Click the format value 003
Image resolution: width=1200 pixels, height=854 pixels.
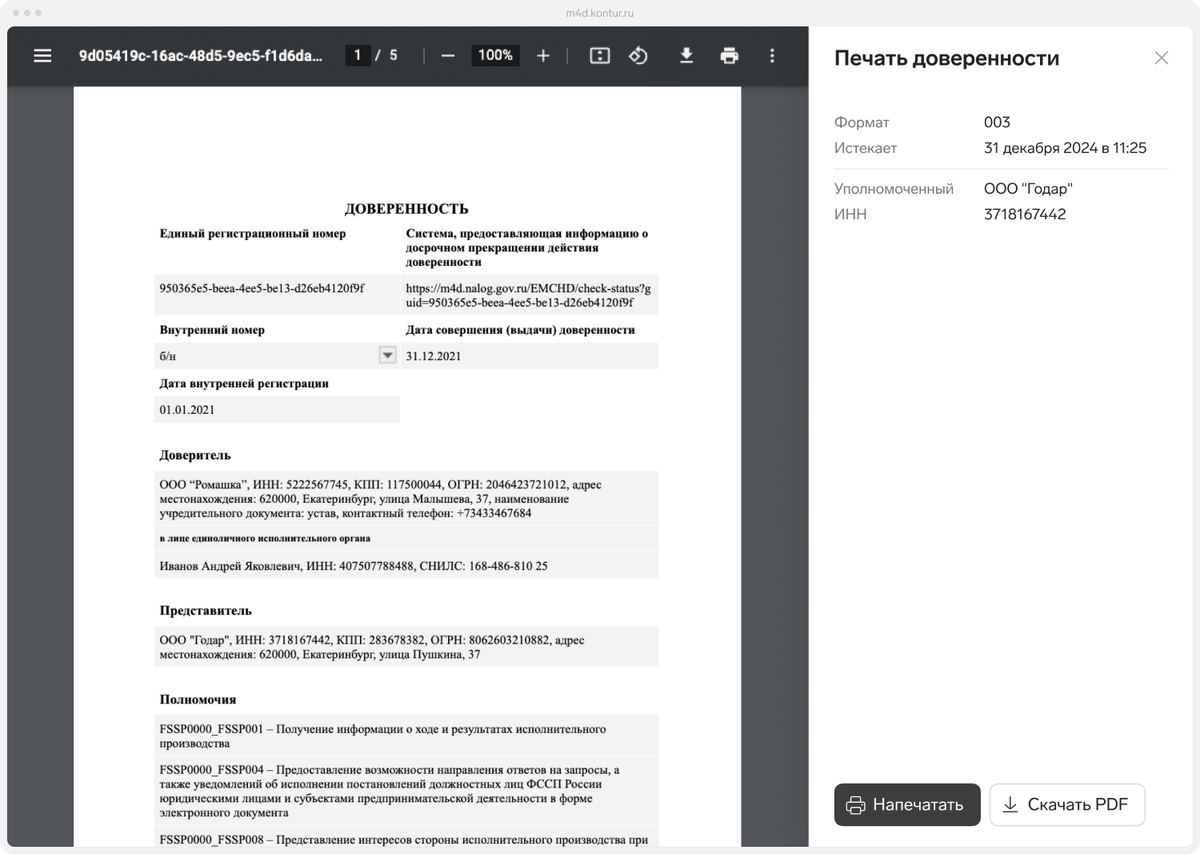[x=997, y=122]
